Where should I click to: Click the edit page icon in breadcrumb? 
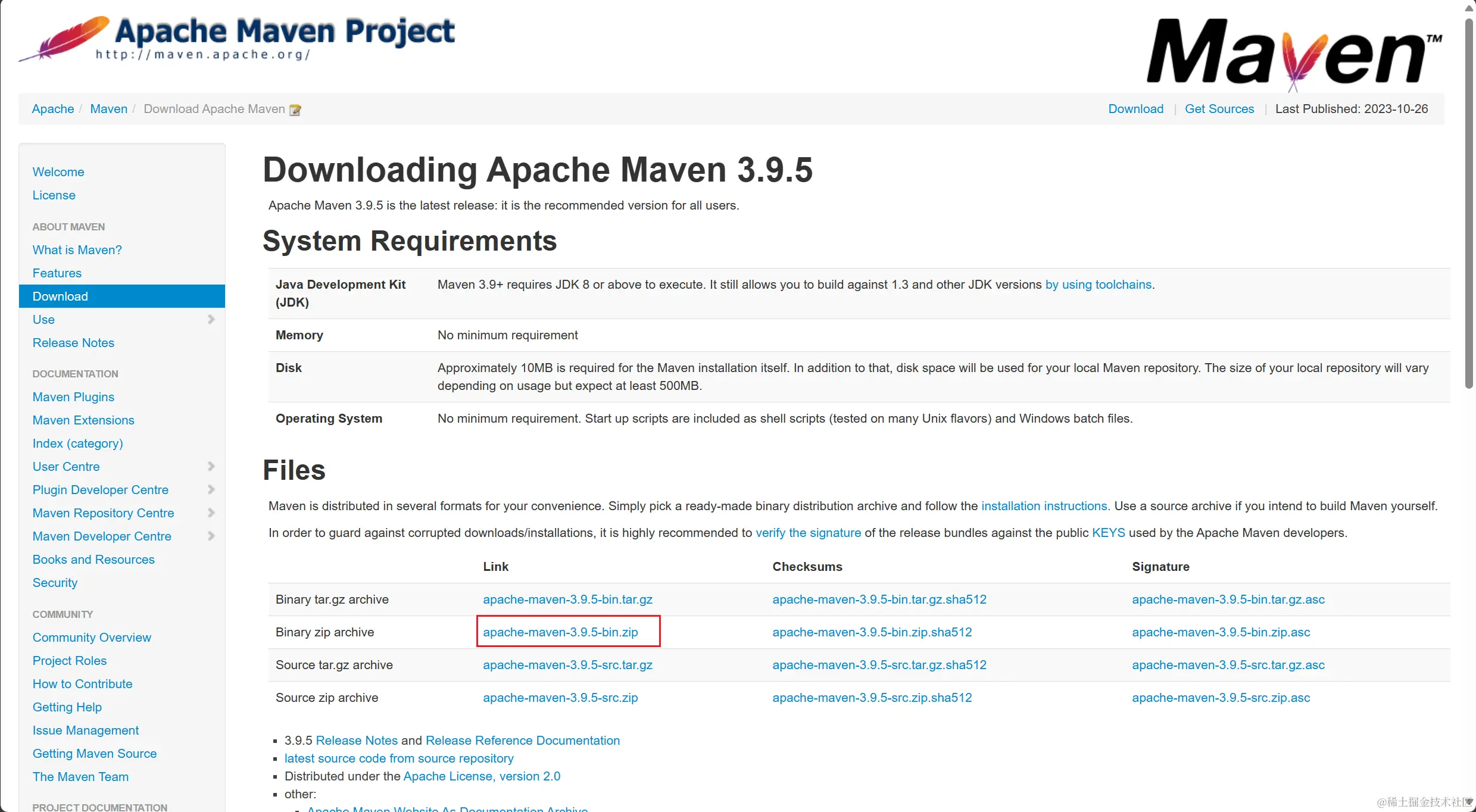pyautogui.click(x=295, y=110)
